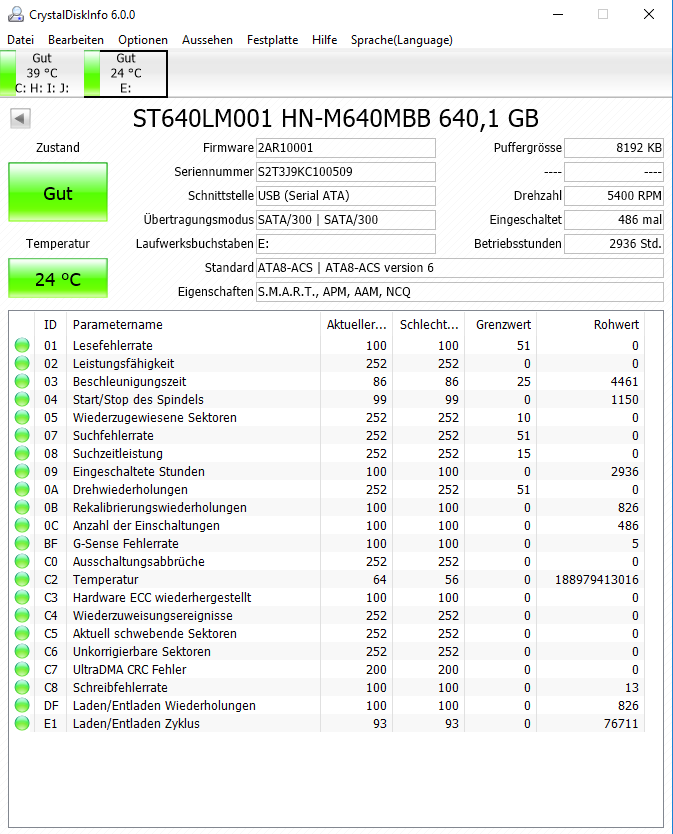Click status dot for Wiederzuweisungsereignisse row
Viewport: 673px width, 834px height.
tap(22, 615)
